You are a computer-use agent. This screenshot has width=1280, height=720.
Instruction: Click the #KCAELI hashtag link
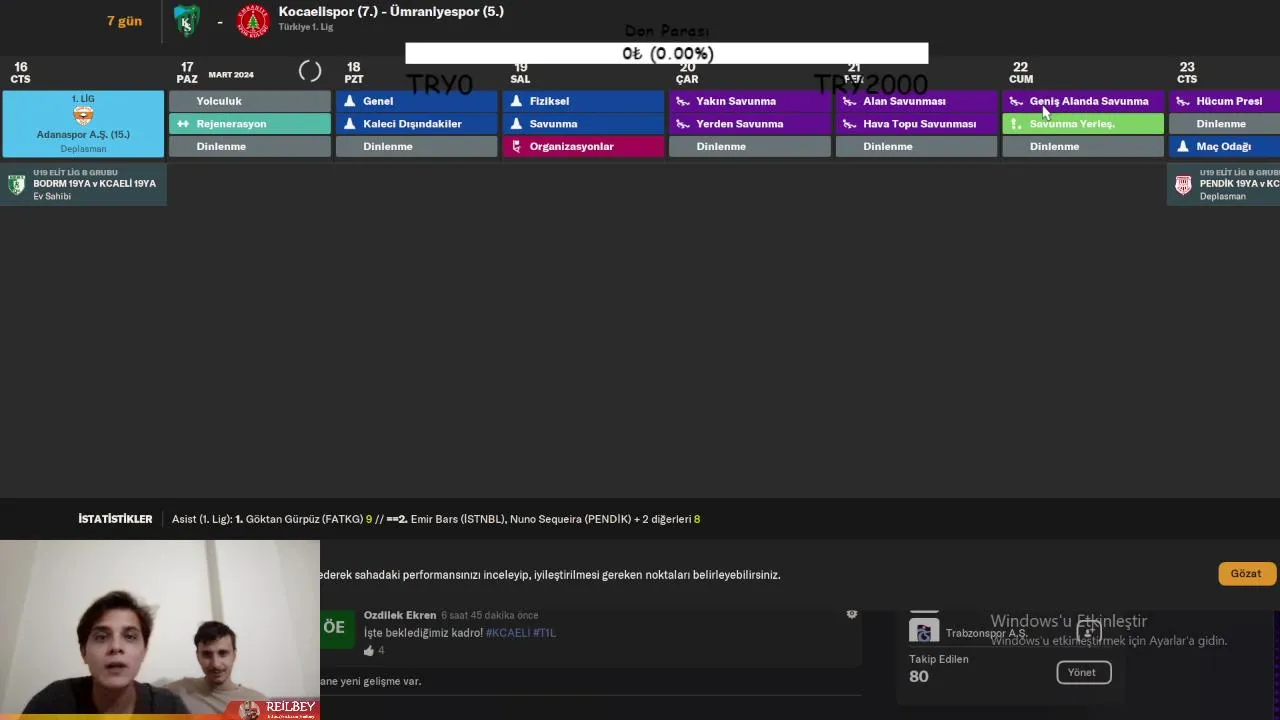[x=508, y=633]
